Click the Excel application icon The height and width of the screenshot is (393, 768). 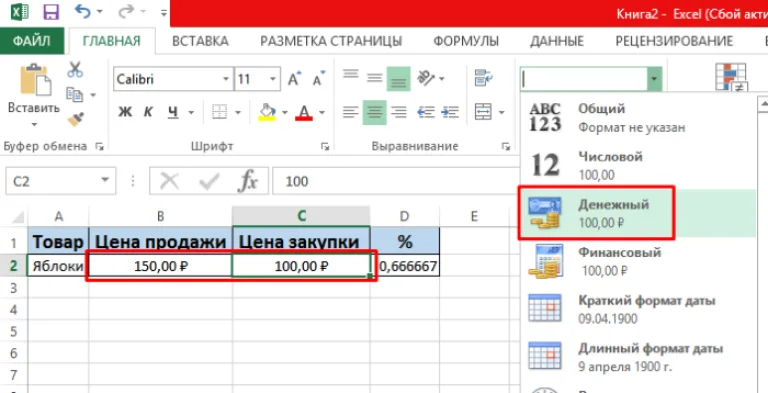(x=20, y=12)
